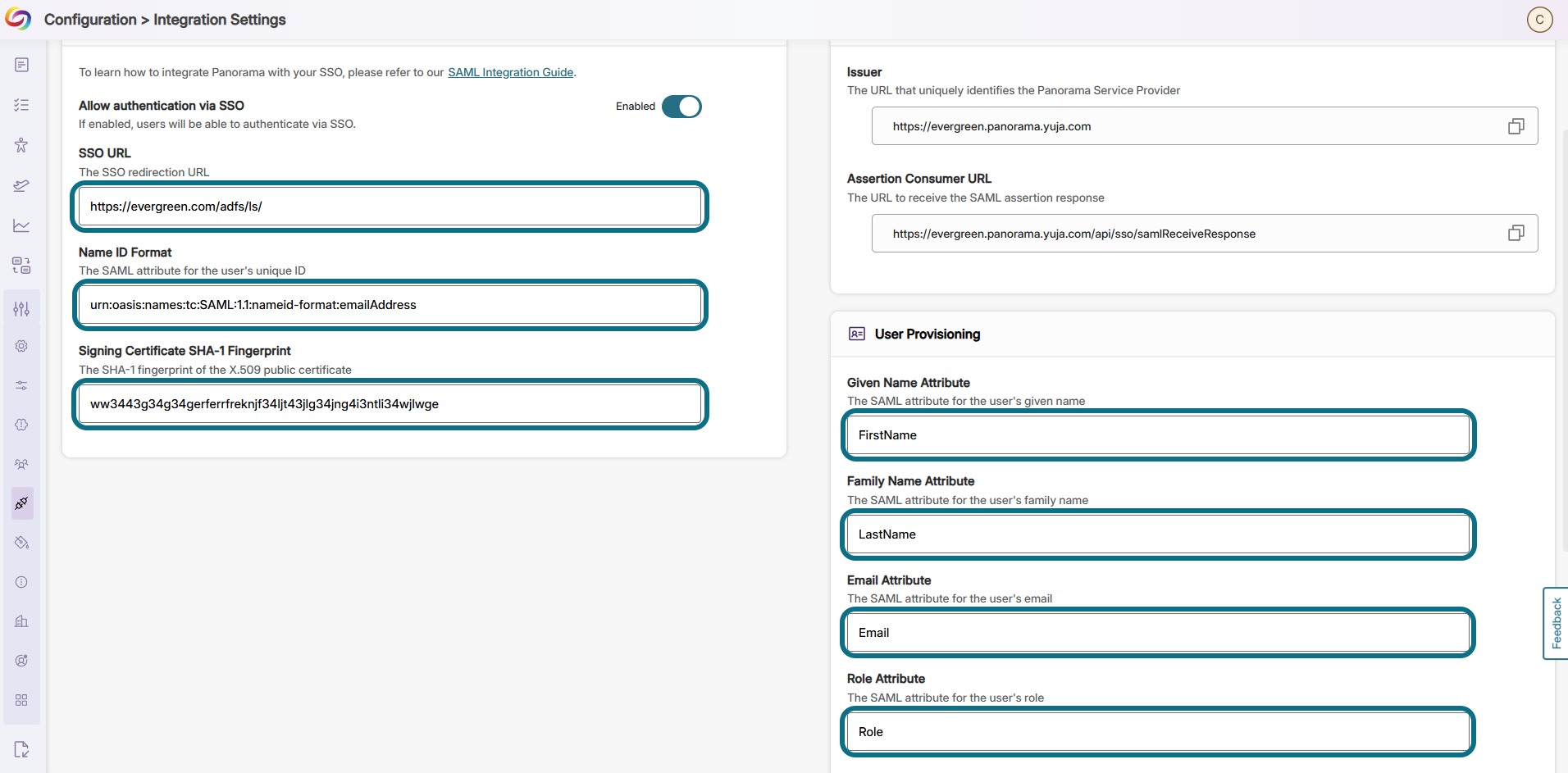Click the YuJa Panorama logo icon
1568x773 pixels.
coord(18,19)
